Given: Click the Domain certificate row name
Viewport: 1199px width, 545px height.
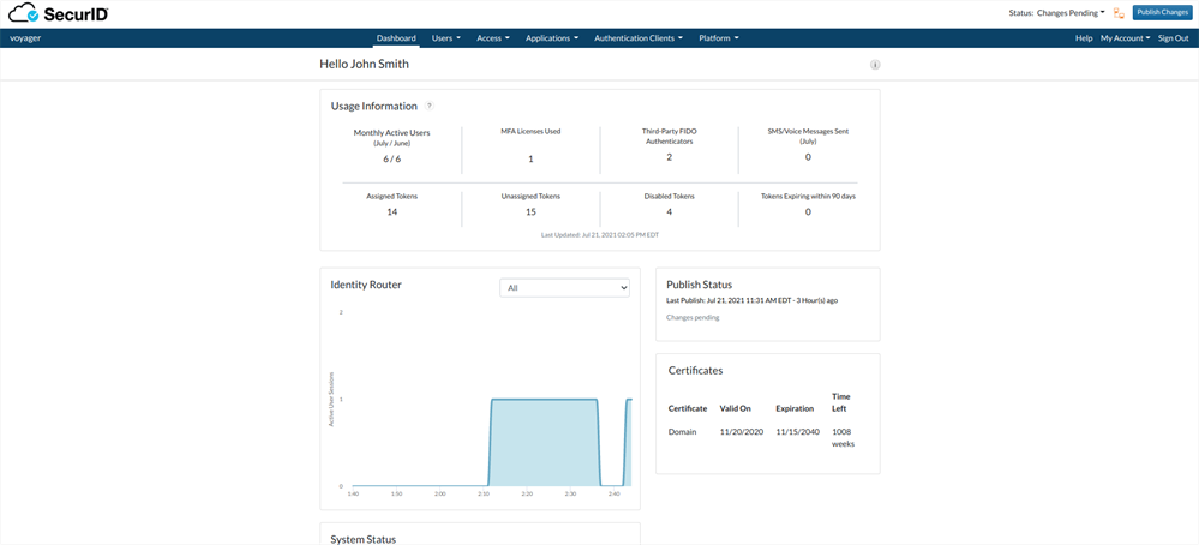Looking at the screenshot, I should click(682, 432).
